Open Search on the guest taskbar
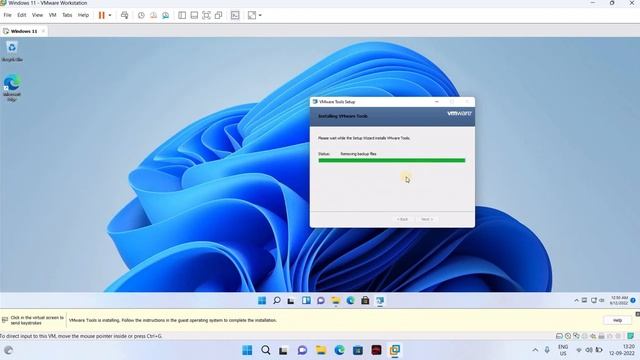 (277, 300)
